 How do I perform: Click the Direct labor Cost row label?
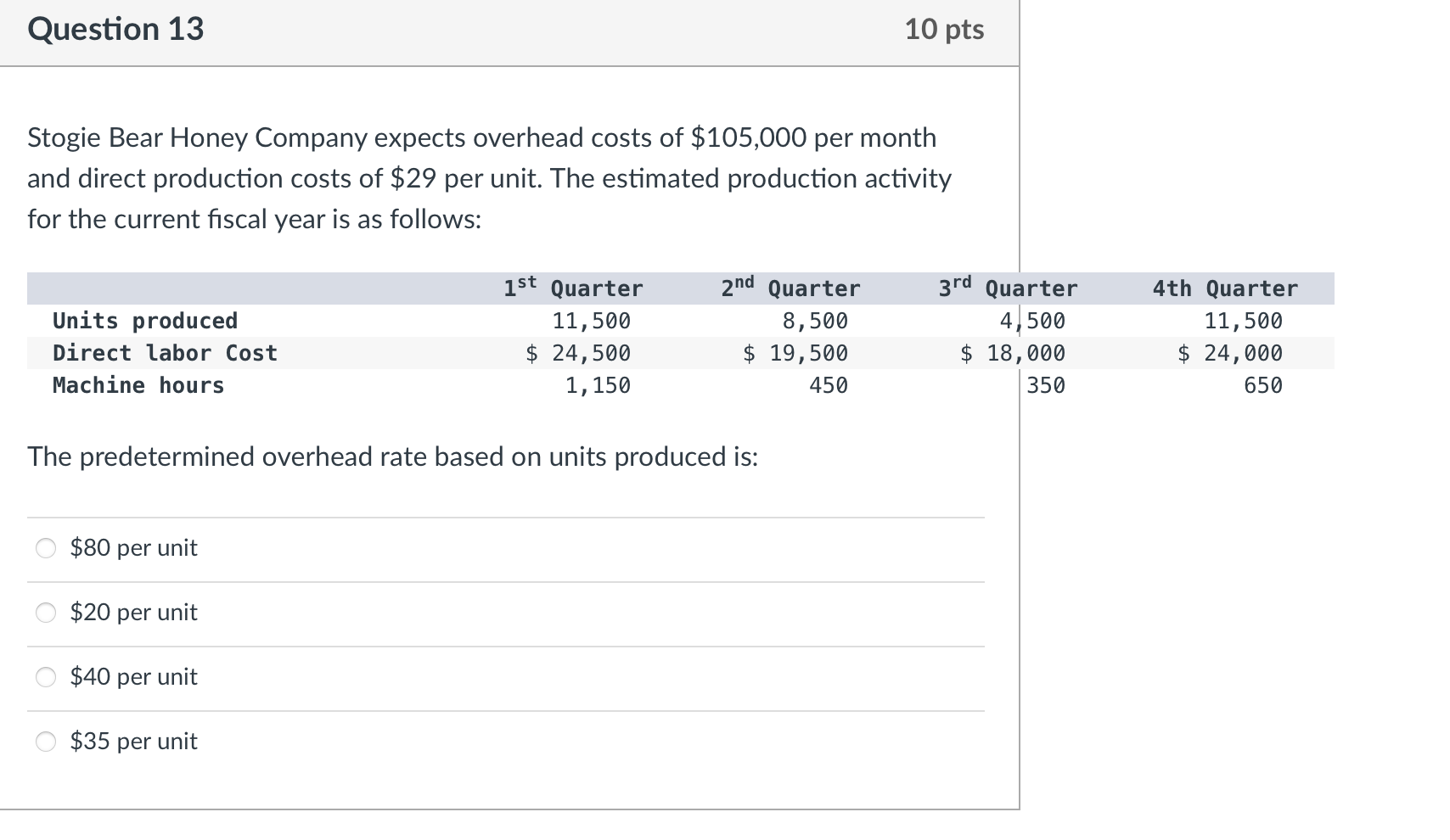click(165, 353)
